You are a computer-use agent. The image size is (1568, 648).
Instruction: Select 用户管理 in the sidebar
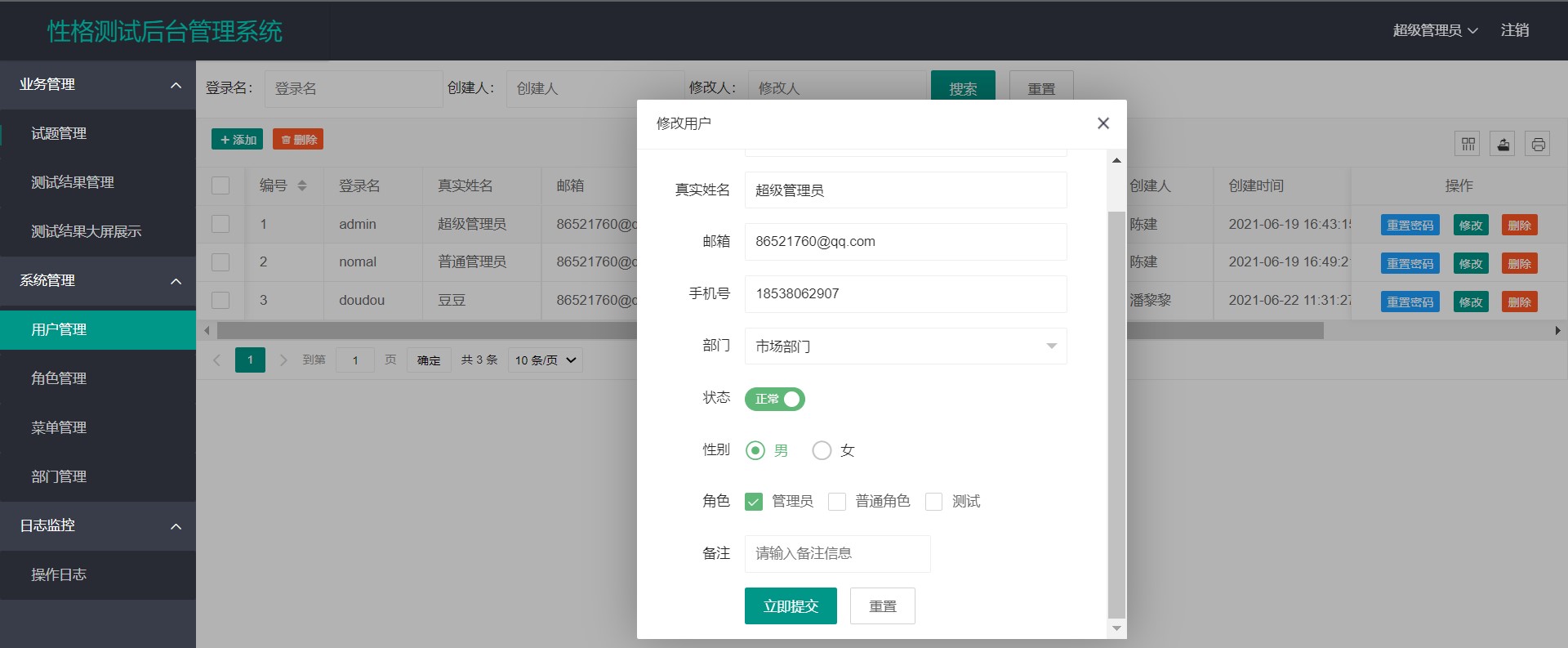(98, 330)
